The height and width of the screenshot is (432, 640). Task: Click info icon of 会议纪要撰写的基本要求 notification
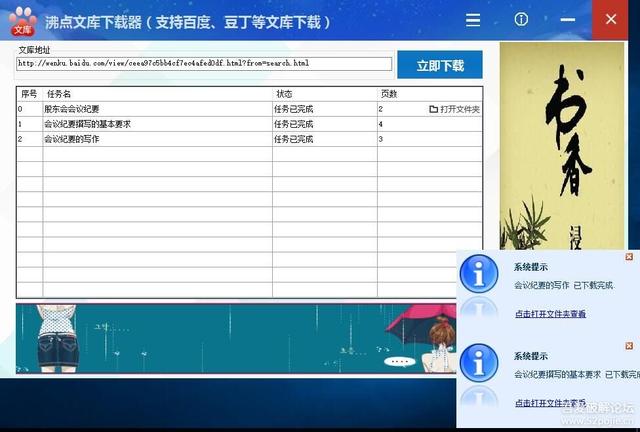[479, 363]
